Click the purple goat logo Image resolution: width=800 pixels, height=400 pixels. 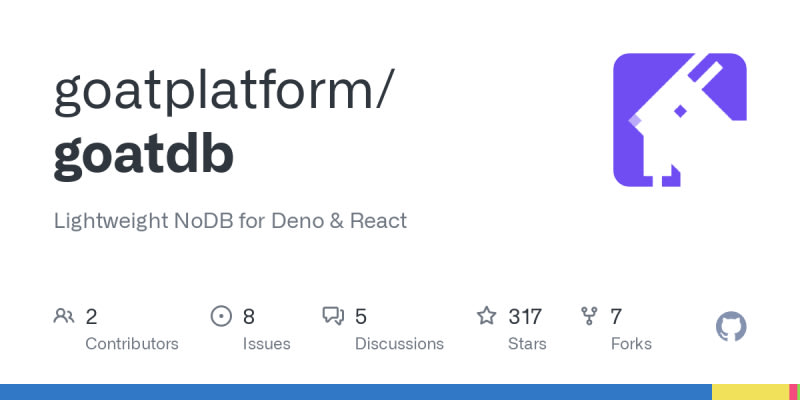[679, 119]
